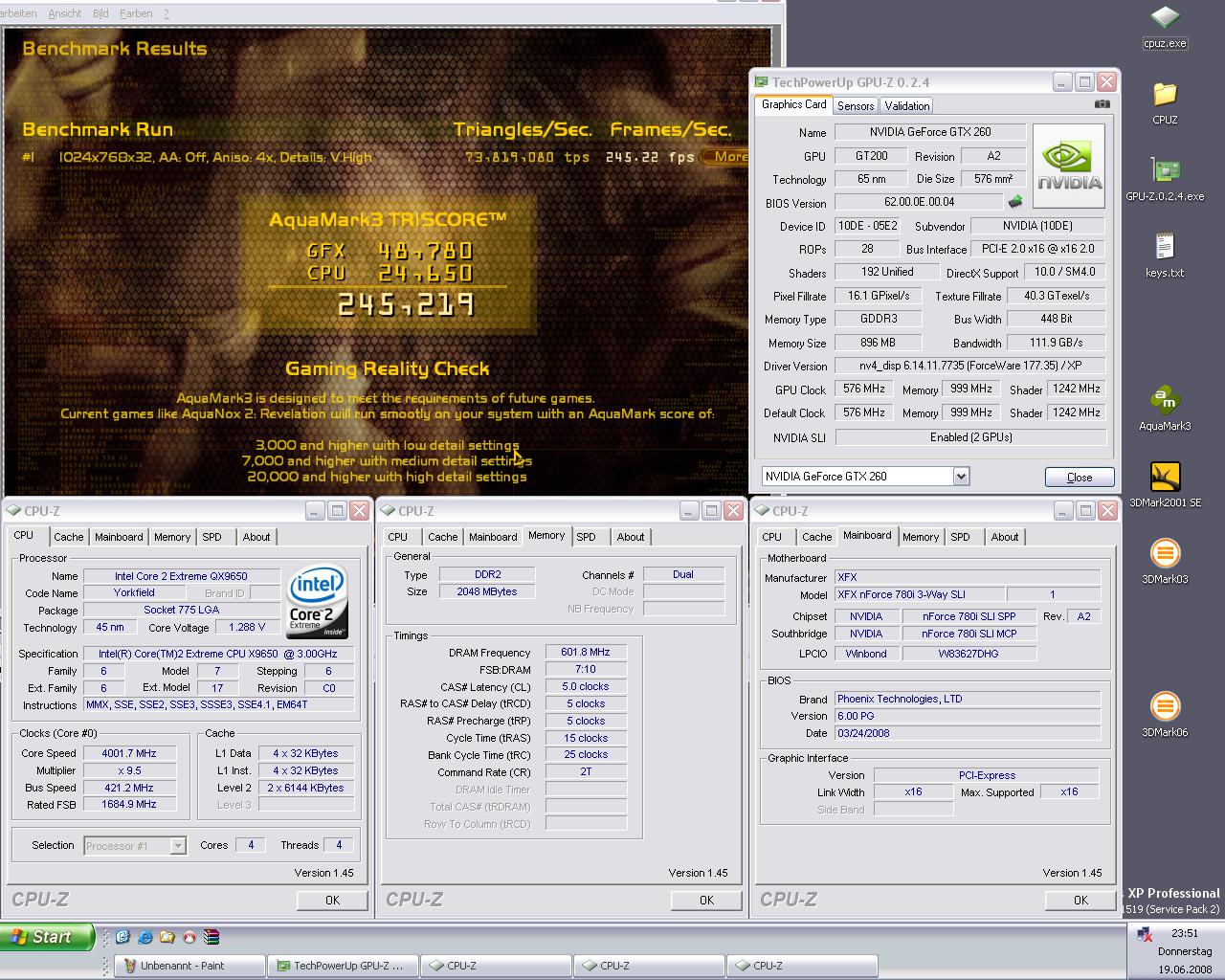Click the system tray notification icon
Image resolution: width=1225 pixels, height=980 pixels.
(x=1144, y=934)
